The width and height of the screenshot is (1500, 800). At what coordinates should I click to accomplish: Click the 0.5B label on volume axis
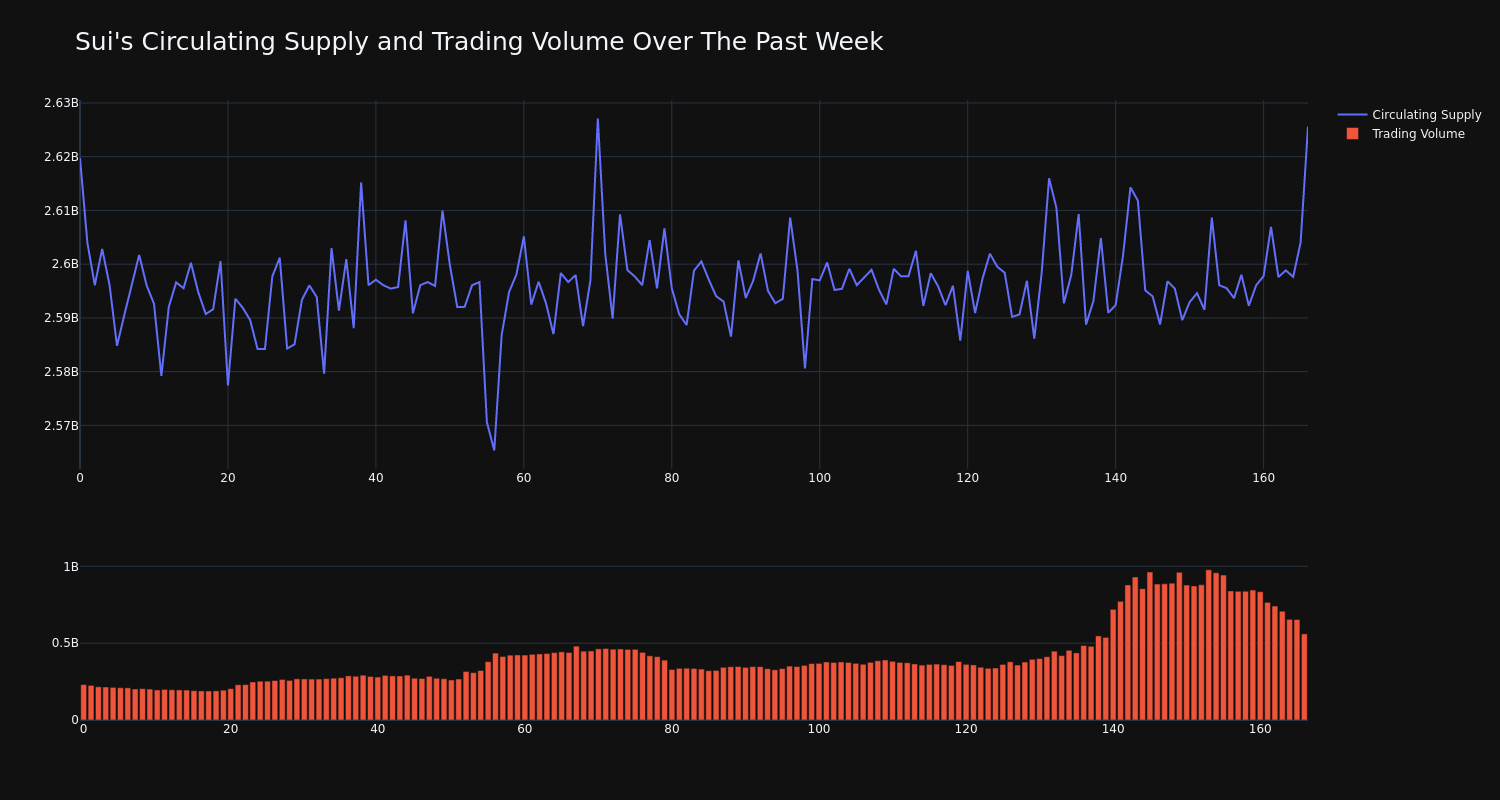tap(66, 643)
